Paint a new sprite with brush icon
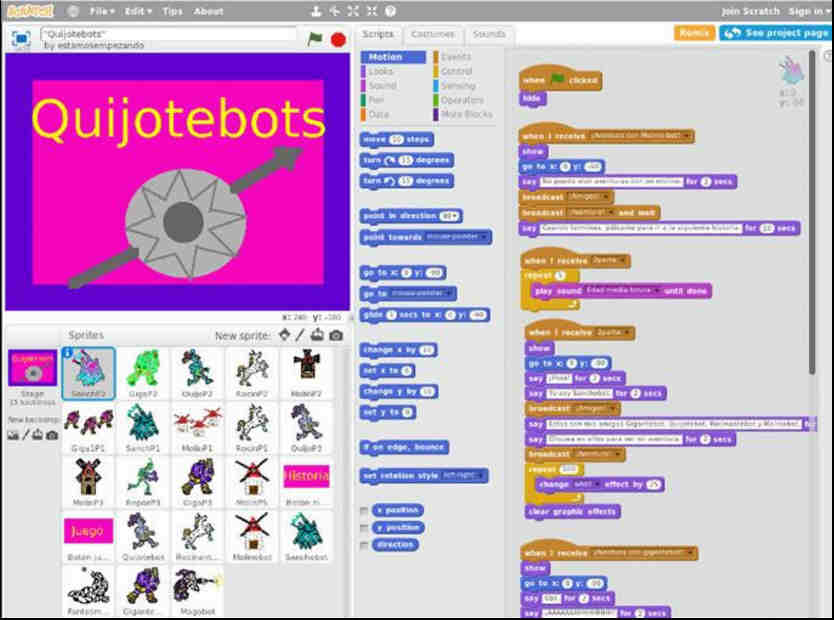 (x=301, y=335)
